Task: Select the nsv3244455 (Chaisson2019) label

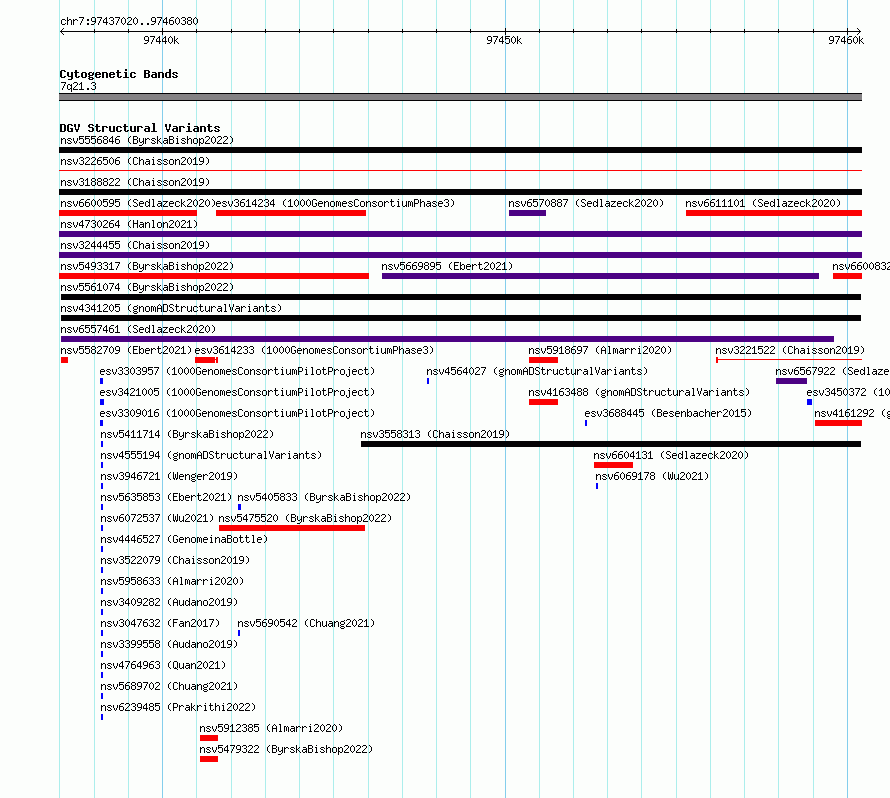Action: 135,245
